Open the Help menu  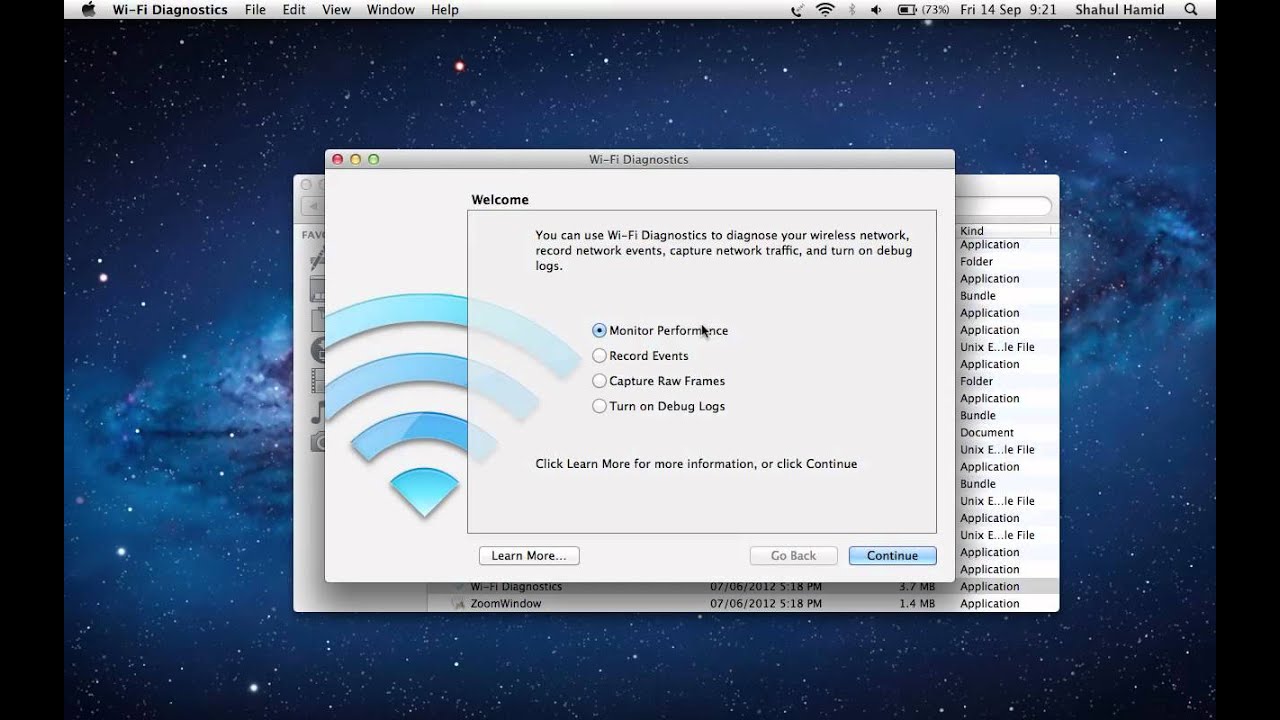445,10
